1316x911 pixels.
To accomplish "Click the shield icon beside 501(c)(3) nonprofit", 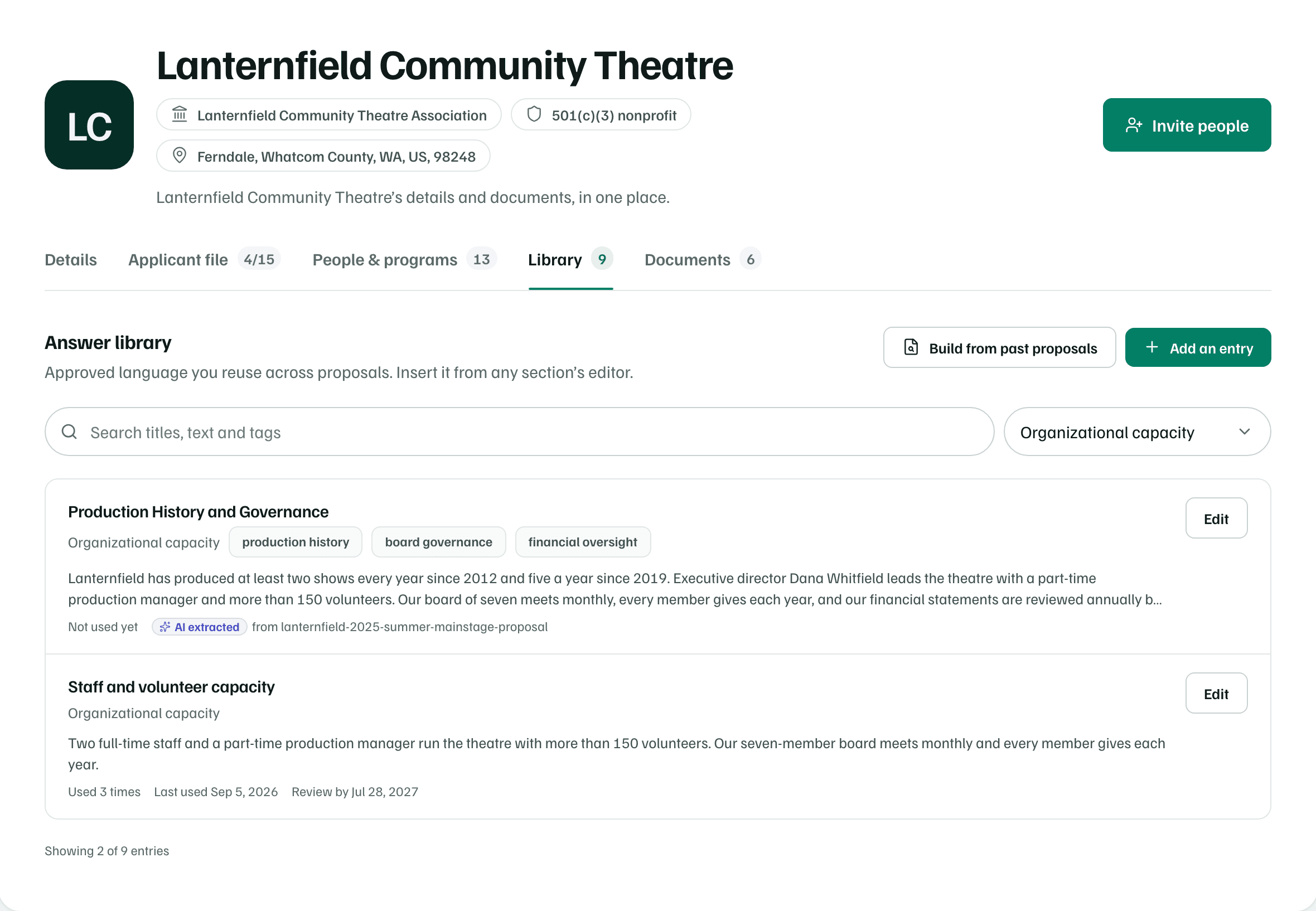I will point(534,115).
